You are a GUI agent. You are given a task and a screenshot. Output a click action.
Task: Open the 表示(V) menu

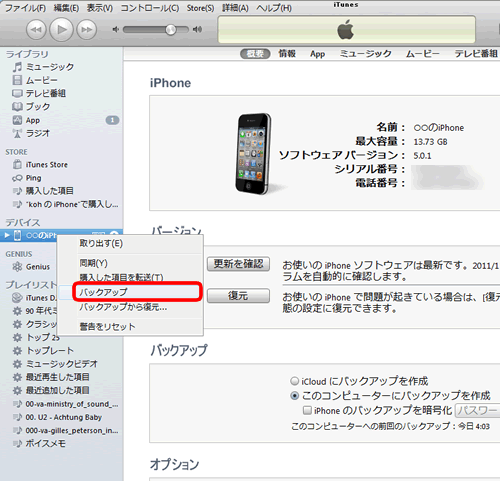(x=100, y=8)
